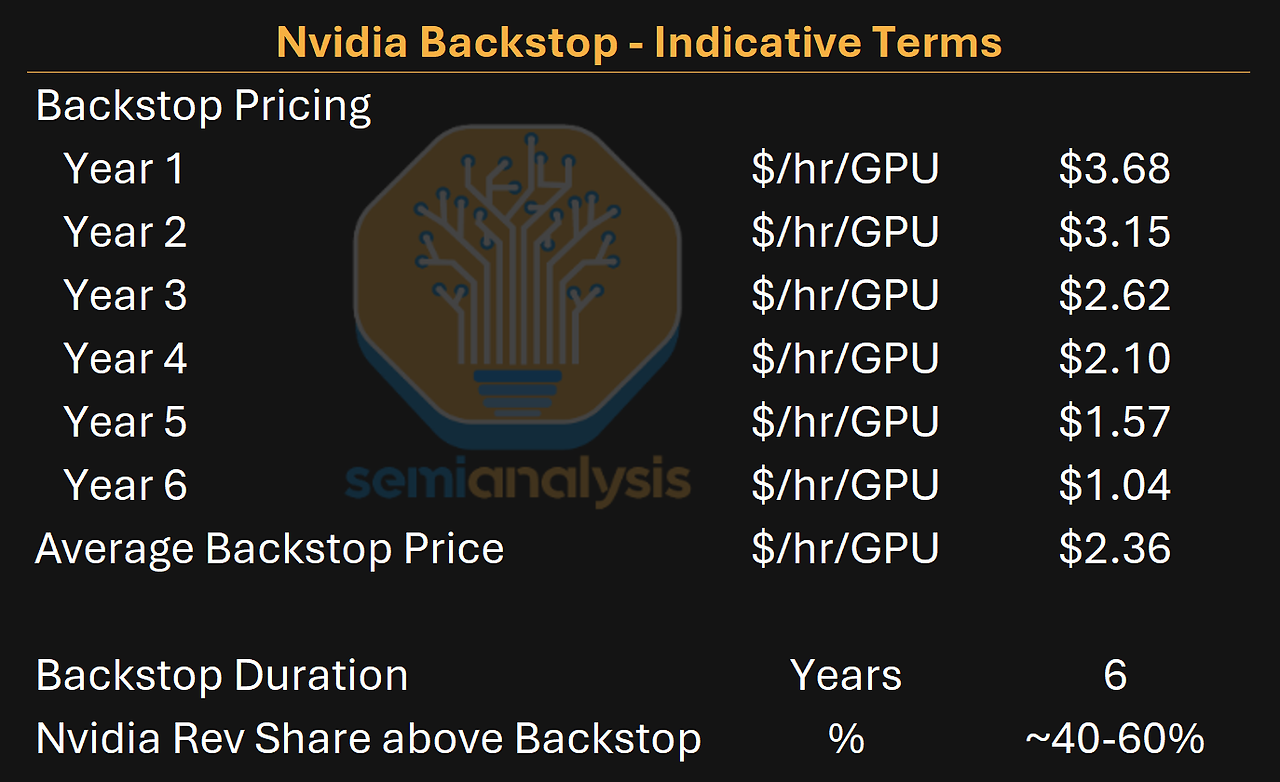Select the Backstop Duration label

point(222,676)
